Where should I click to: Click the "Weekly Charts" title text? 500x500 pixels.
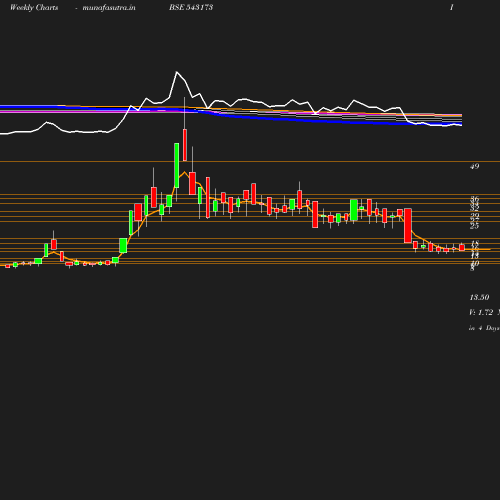[x=34, y=7]
